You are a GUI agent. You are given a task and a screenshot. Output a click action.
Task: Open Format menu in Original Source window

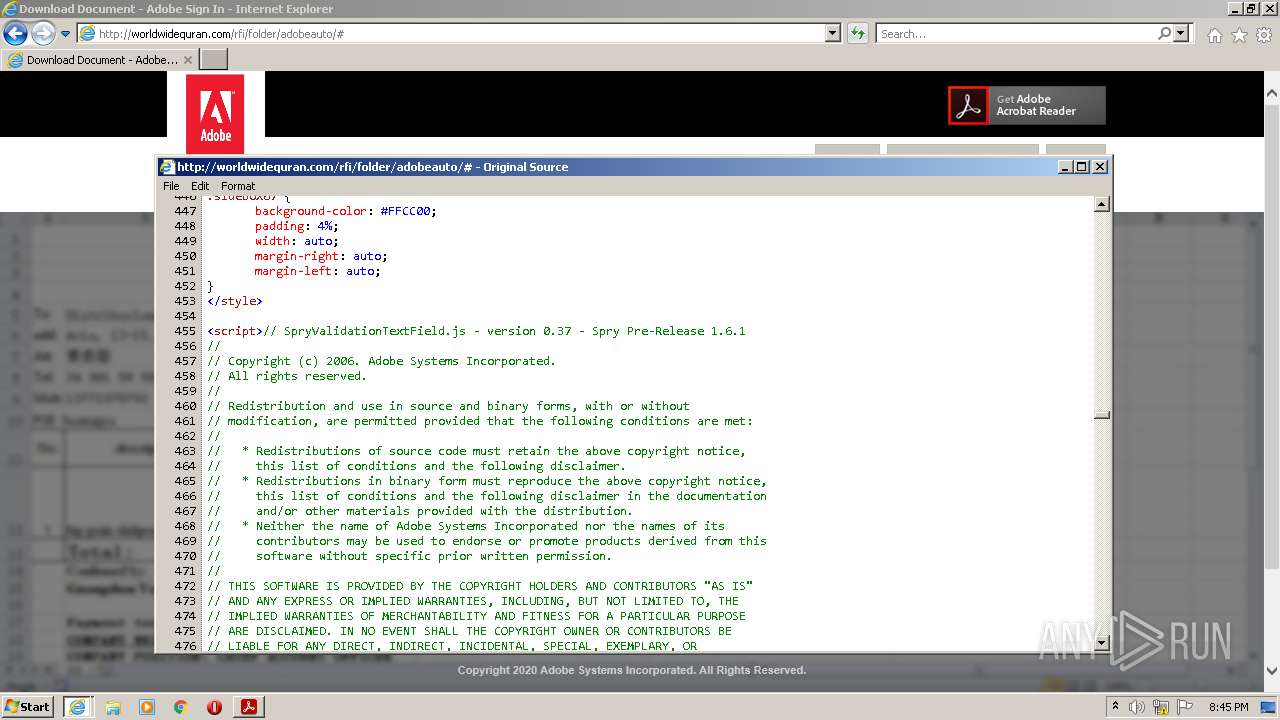(238, 186)
